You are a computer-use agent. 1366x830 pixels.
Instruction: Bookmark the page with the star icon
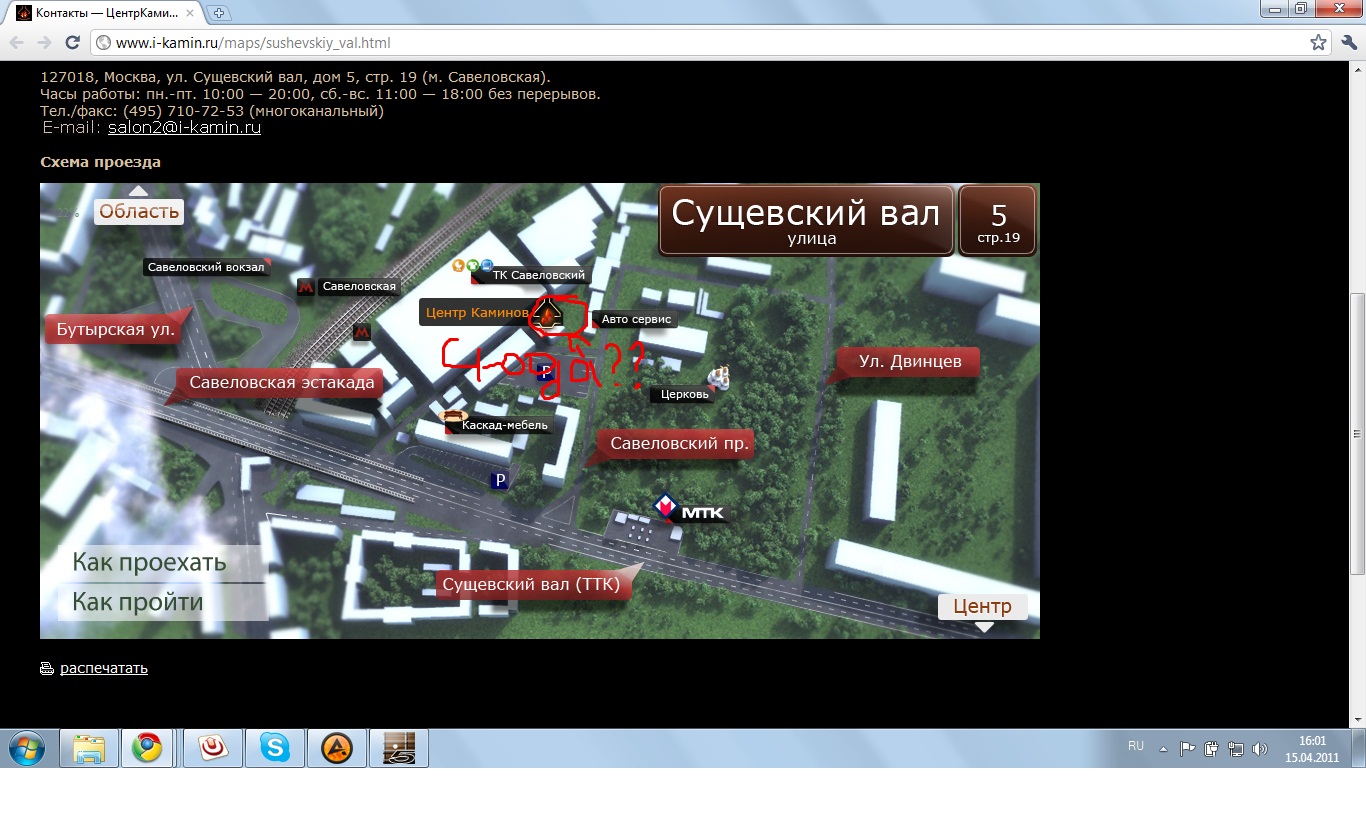click(1318, 43)
